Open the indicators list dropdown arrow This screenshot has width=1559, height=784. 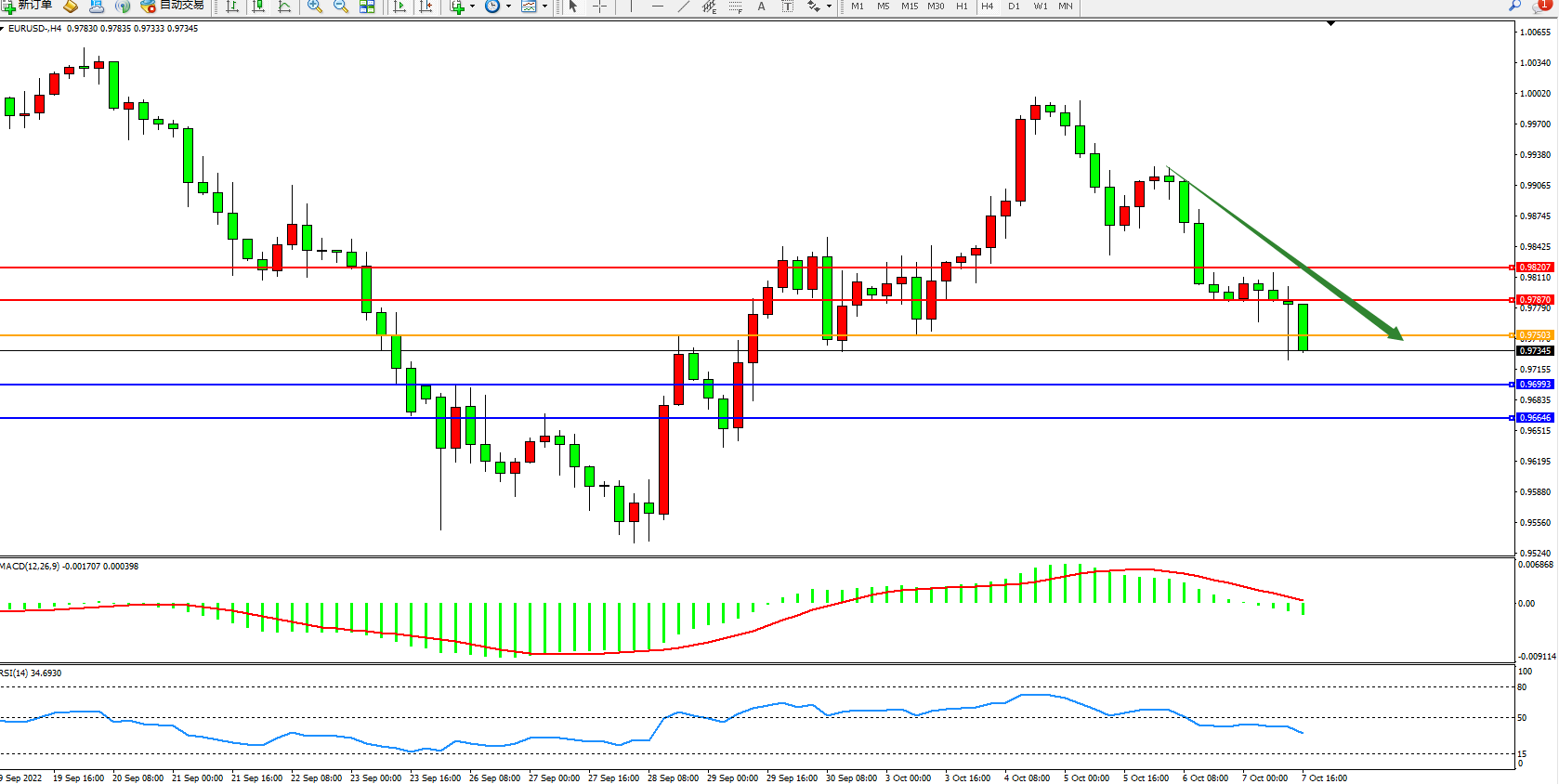coord(472,7)
